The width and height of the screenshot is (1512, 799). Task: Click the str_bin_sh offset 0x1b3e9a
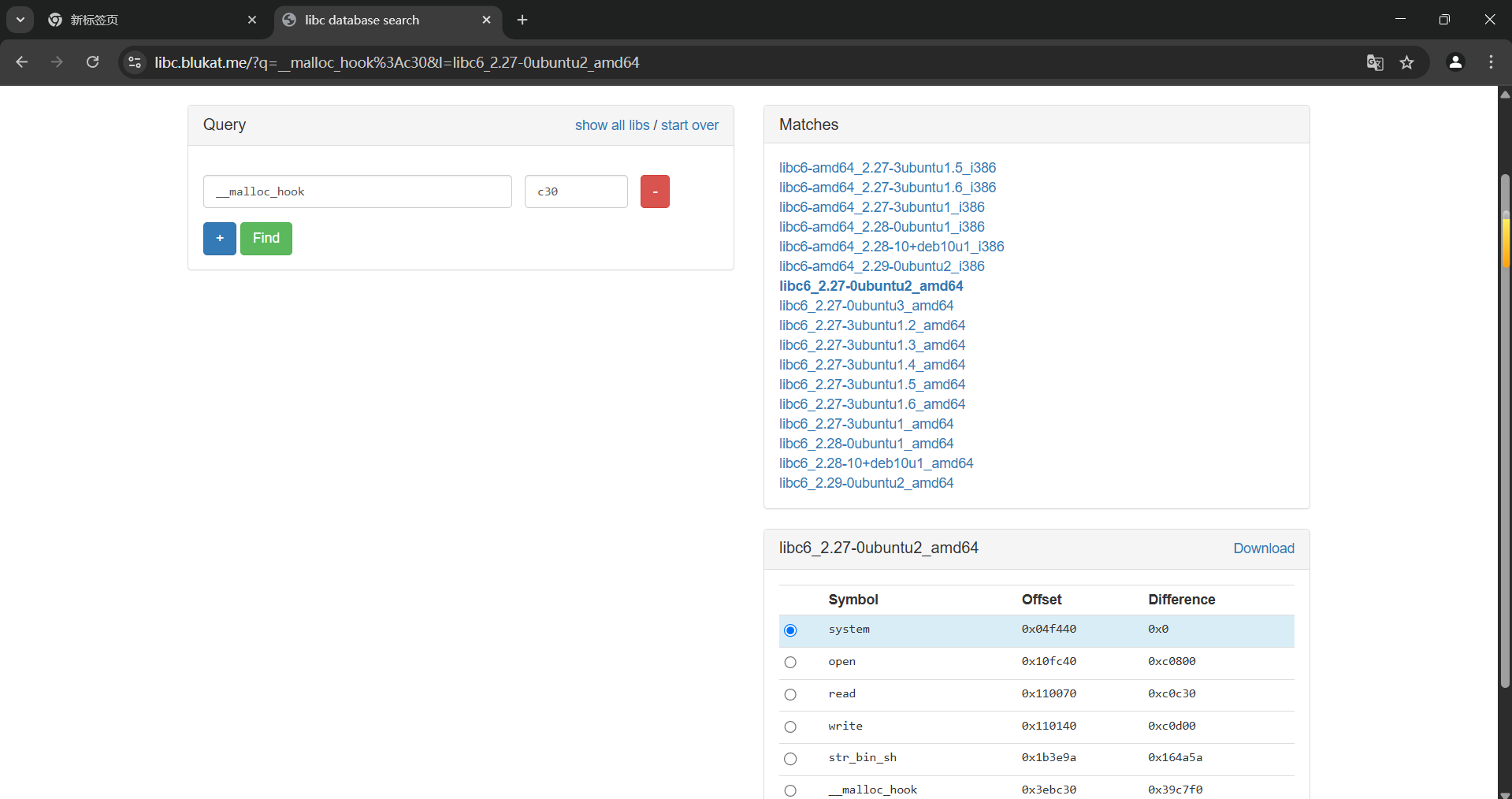[x=1049, y=758]
